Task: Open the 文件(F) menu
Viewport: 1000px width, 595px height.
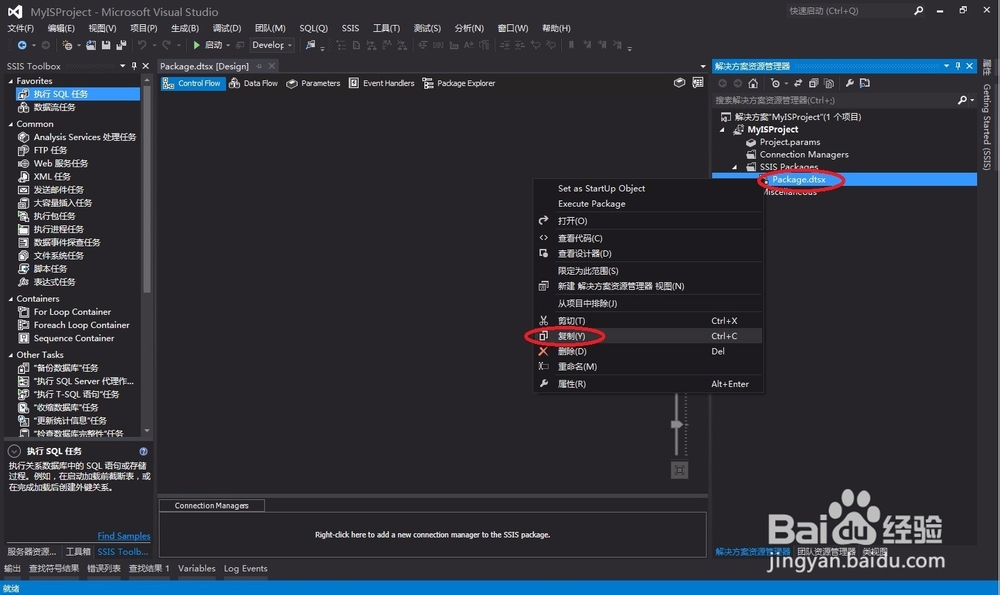Action: [20, 28]
